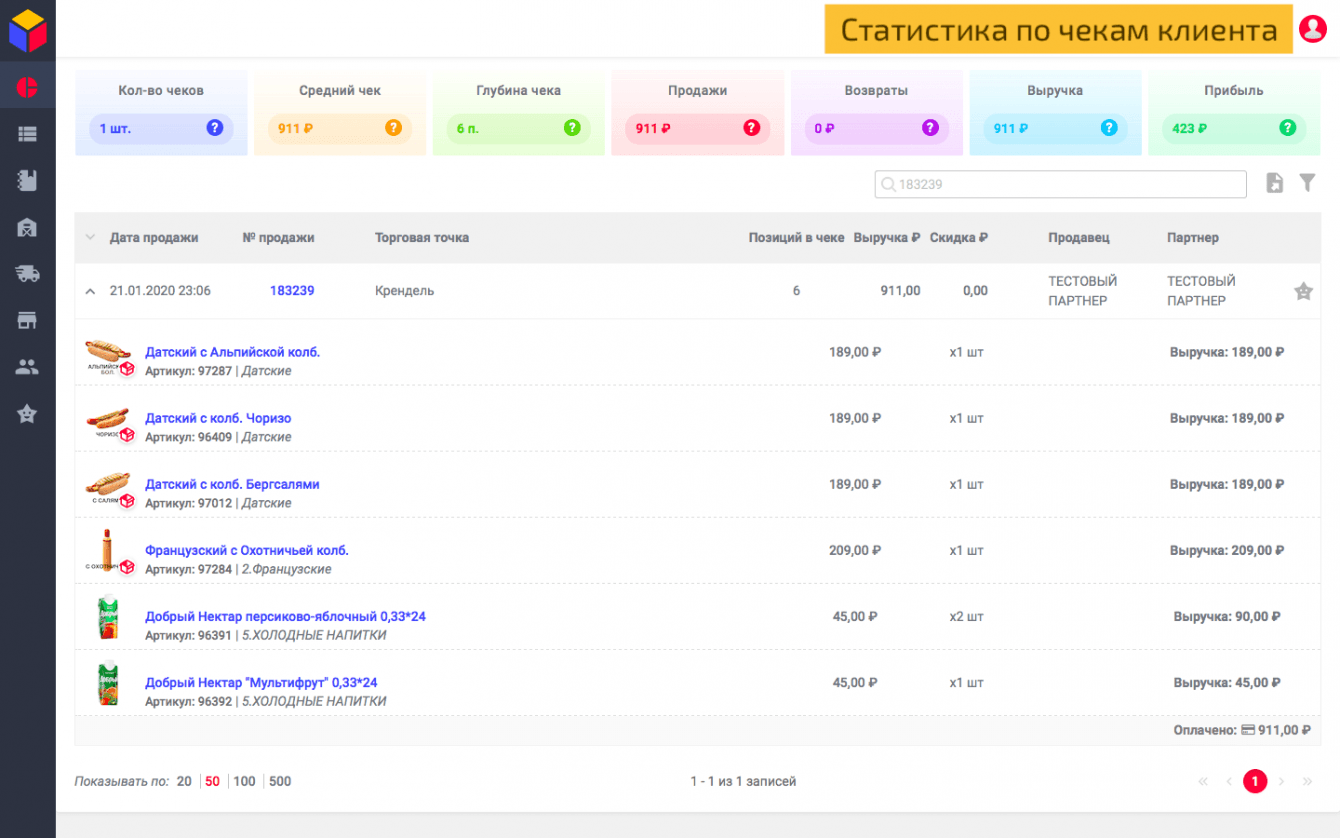1340x838 pixels.
Task: Click the Добрый Нектар Мультифрут product thumbnail
Action: click(107, 684)
